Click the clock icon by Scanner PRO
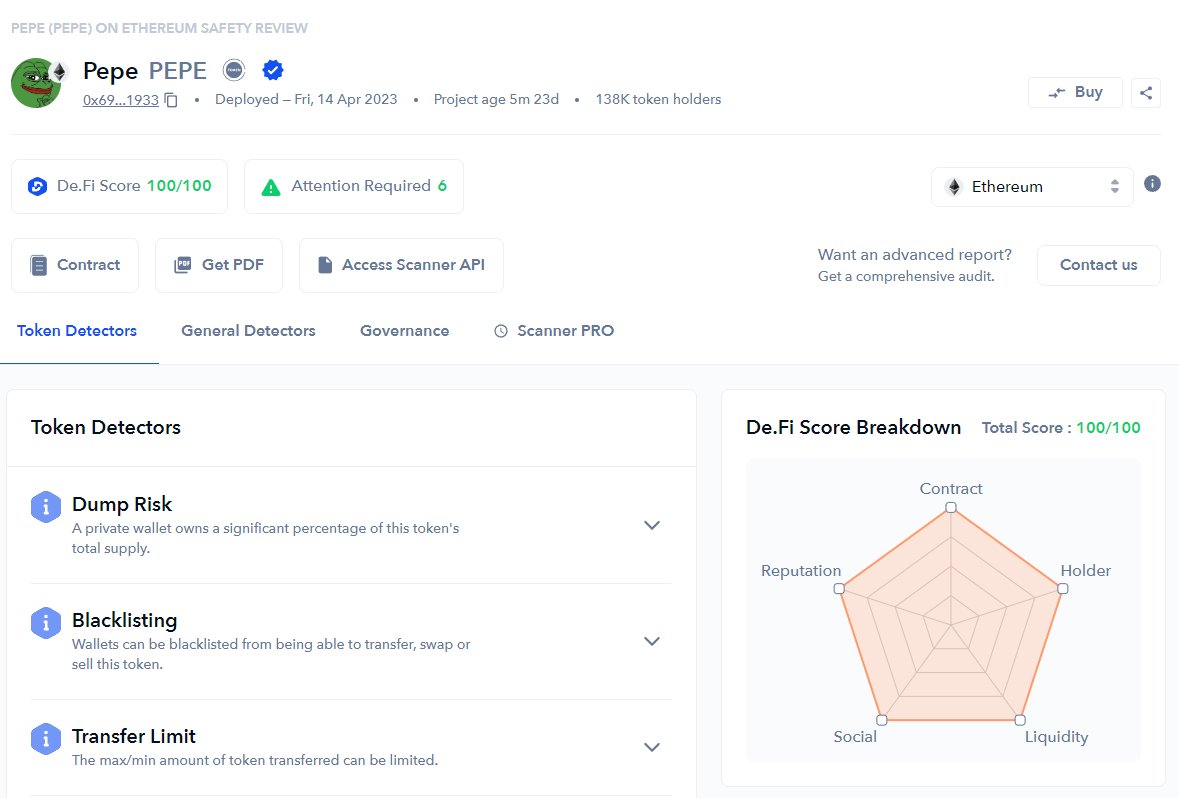 click(x=501, y=331)
